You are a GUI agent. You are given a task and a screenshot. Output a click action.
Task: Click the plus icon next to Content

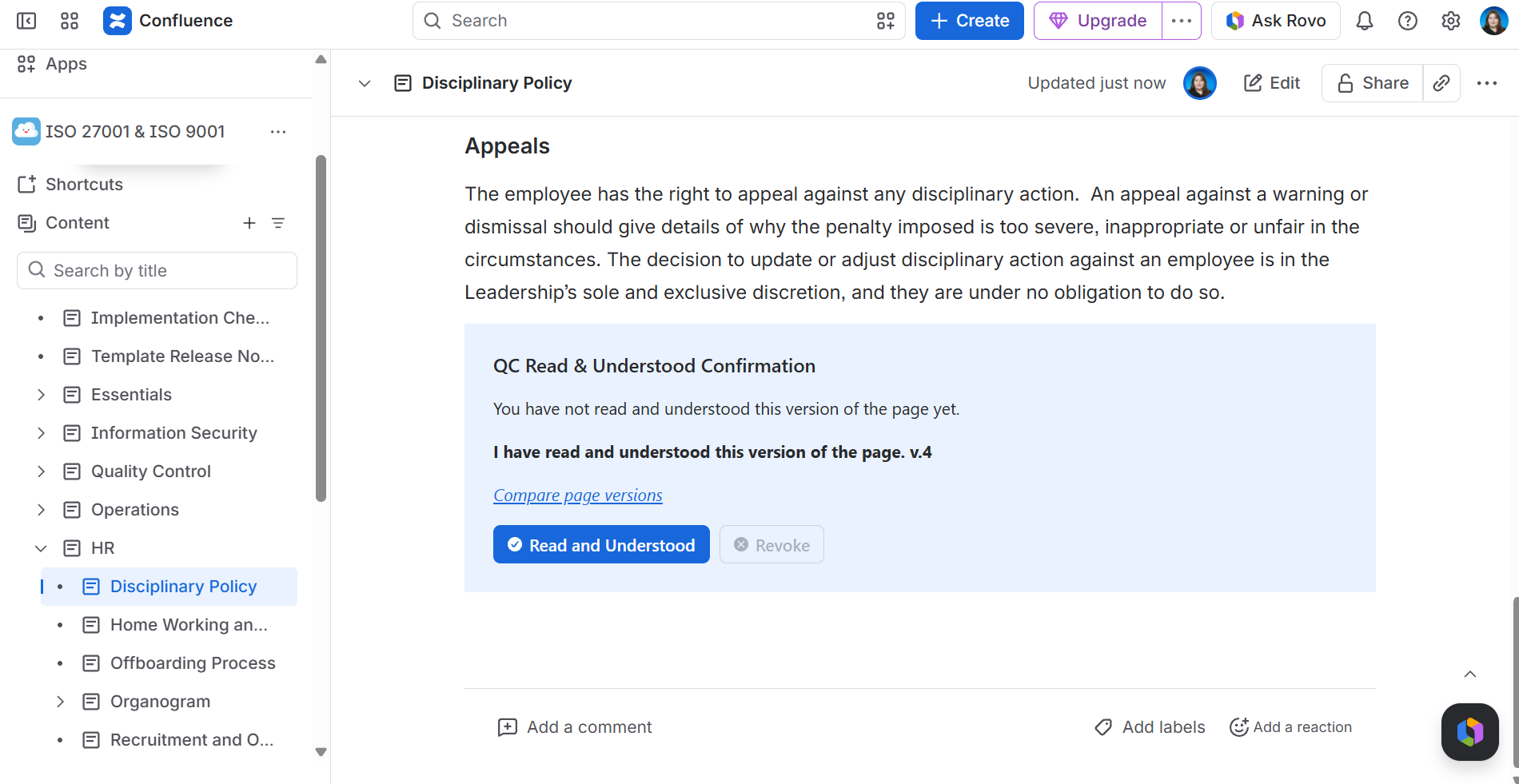pyautogui.click(x=249, y=223)
